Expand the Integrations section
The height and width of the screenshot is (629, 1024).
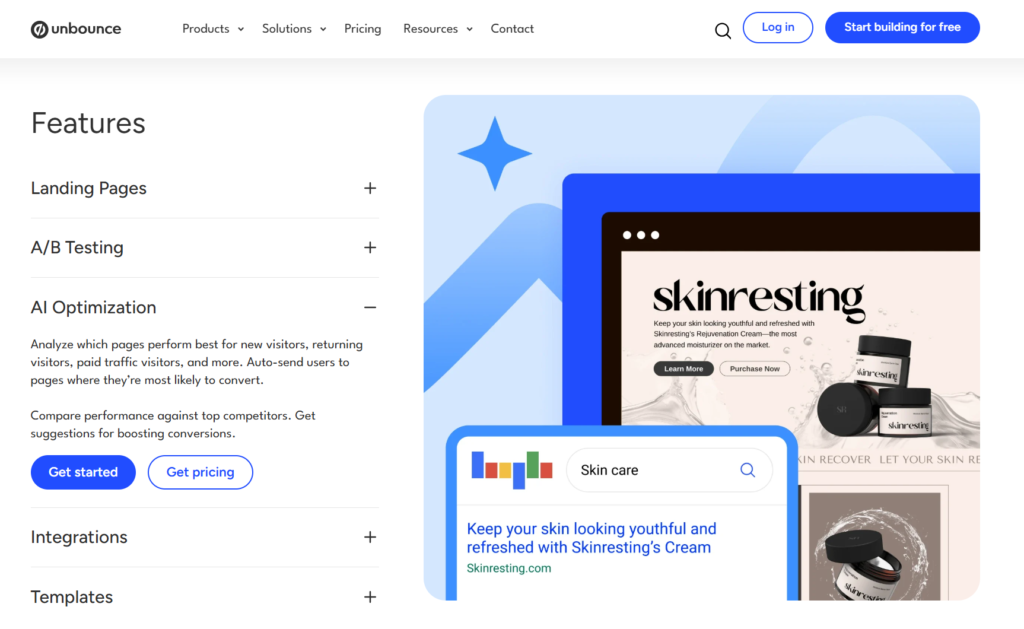point(204,537)
